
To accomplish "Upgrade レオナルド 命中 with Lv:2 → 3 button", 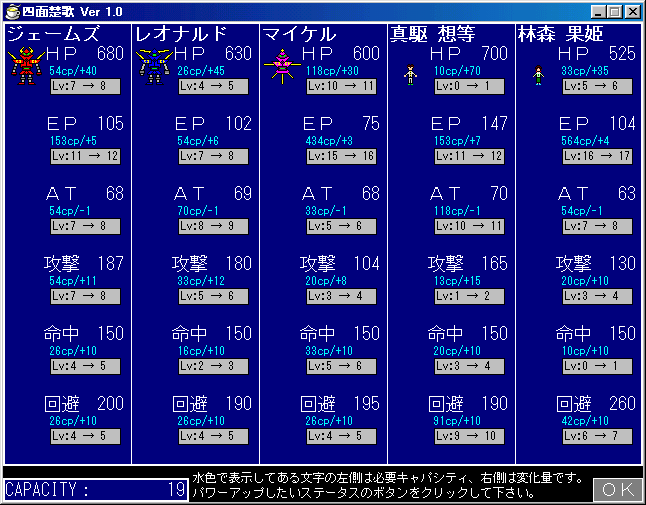I will [x=213, y=367].
